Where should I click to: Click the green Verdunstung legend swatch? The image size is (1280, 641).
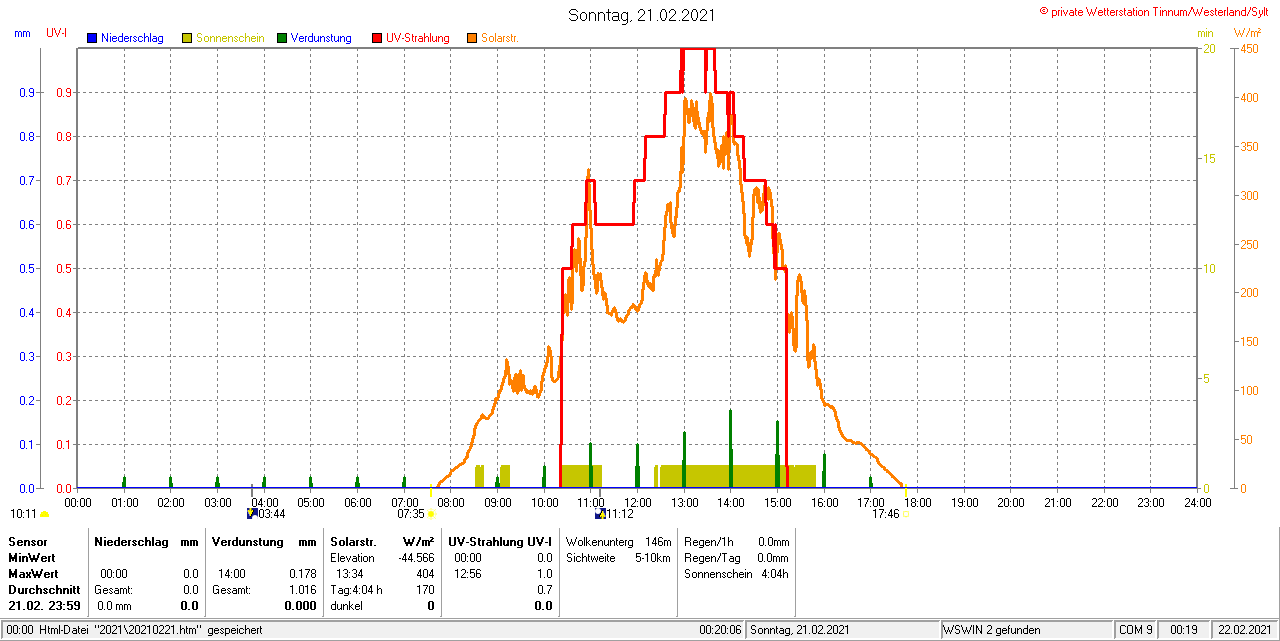click(282, 38)
